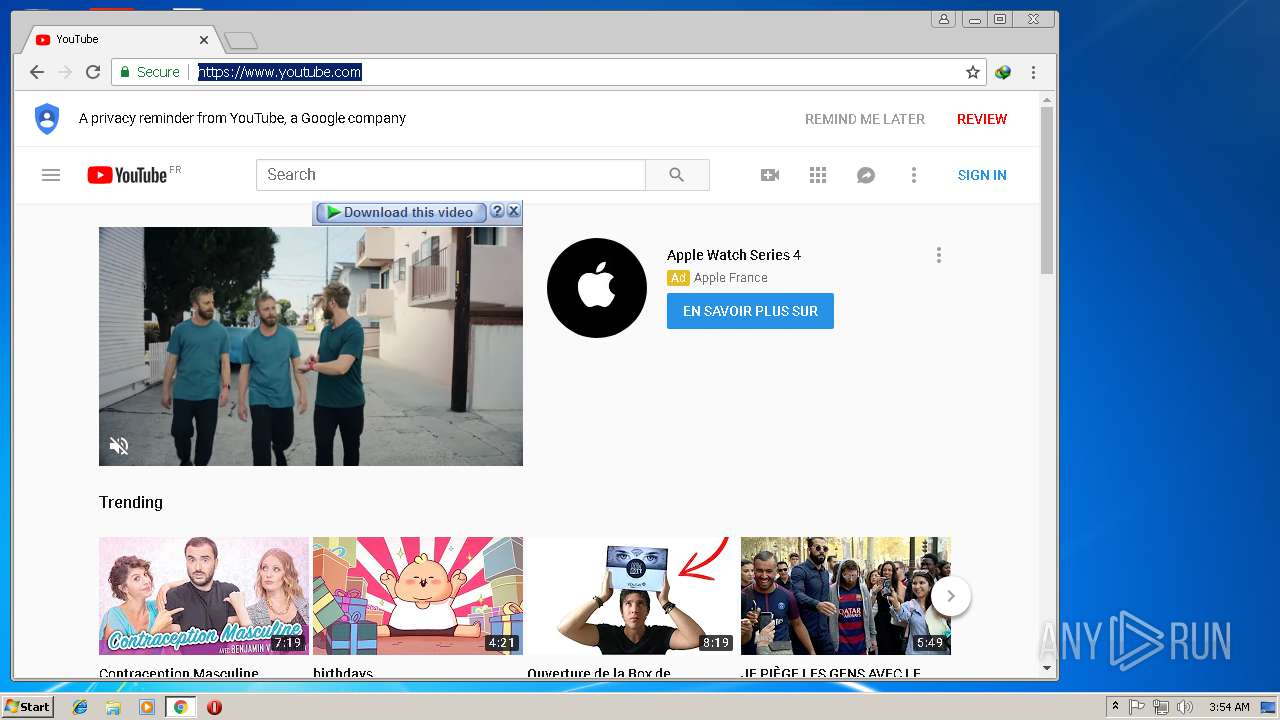The height and width of the screenshot is (720, 1280).
Task: Open Contraception Masculine video thumbnail
Action: pyautogui.click(x=204, y=596)
